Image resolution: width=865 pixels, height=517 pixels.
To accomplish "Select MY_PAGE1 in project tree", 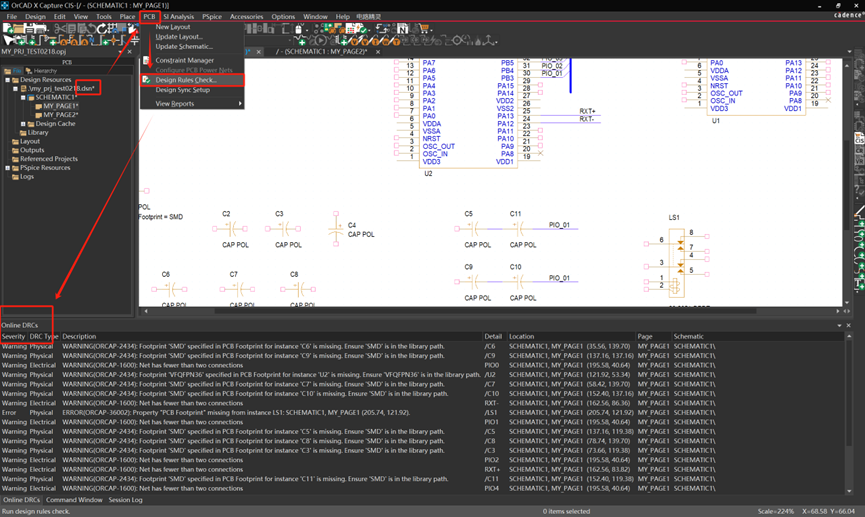I will (x=61, y=106).
